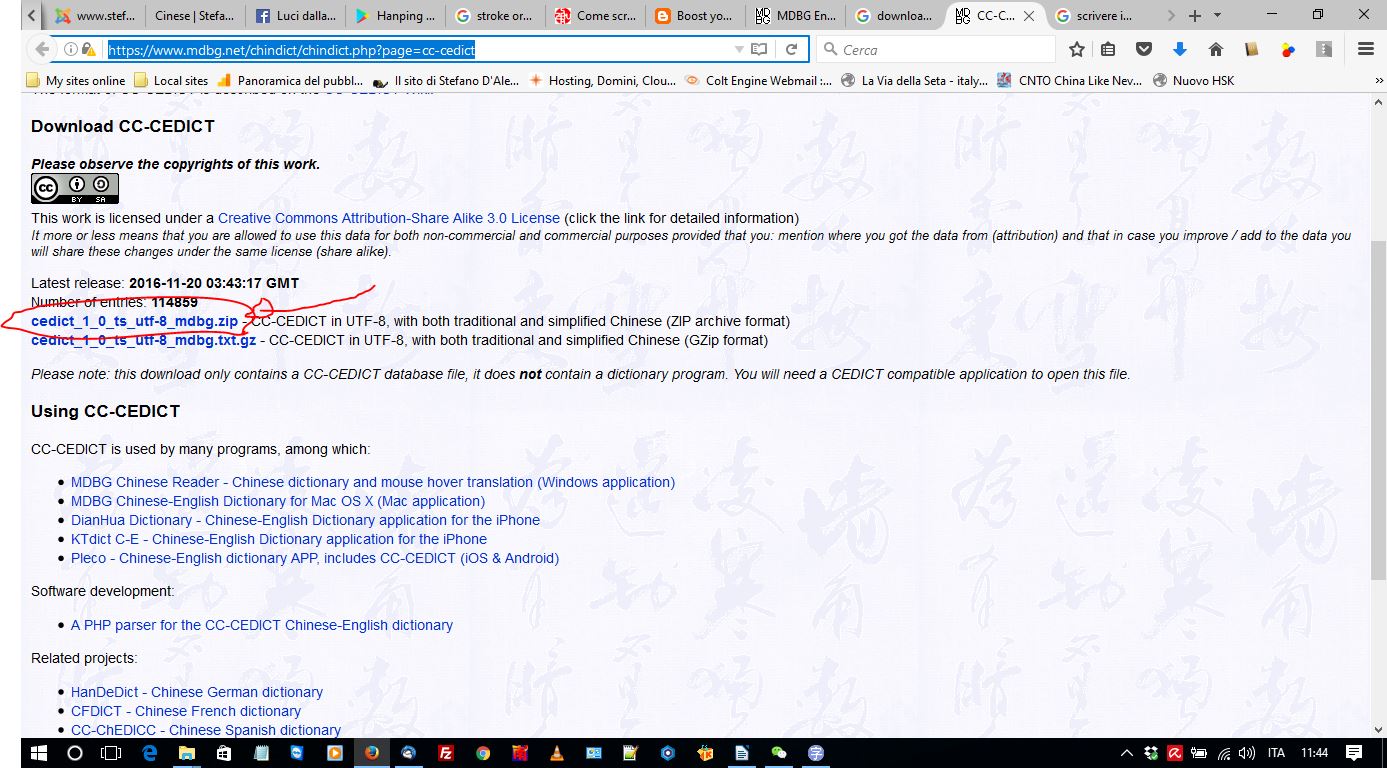Switch to the 'Hanping ...' tab

395,16
